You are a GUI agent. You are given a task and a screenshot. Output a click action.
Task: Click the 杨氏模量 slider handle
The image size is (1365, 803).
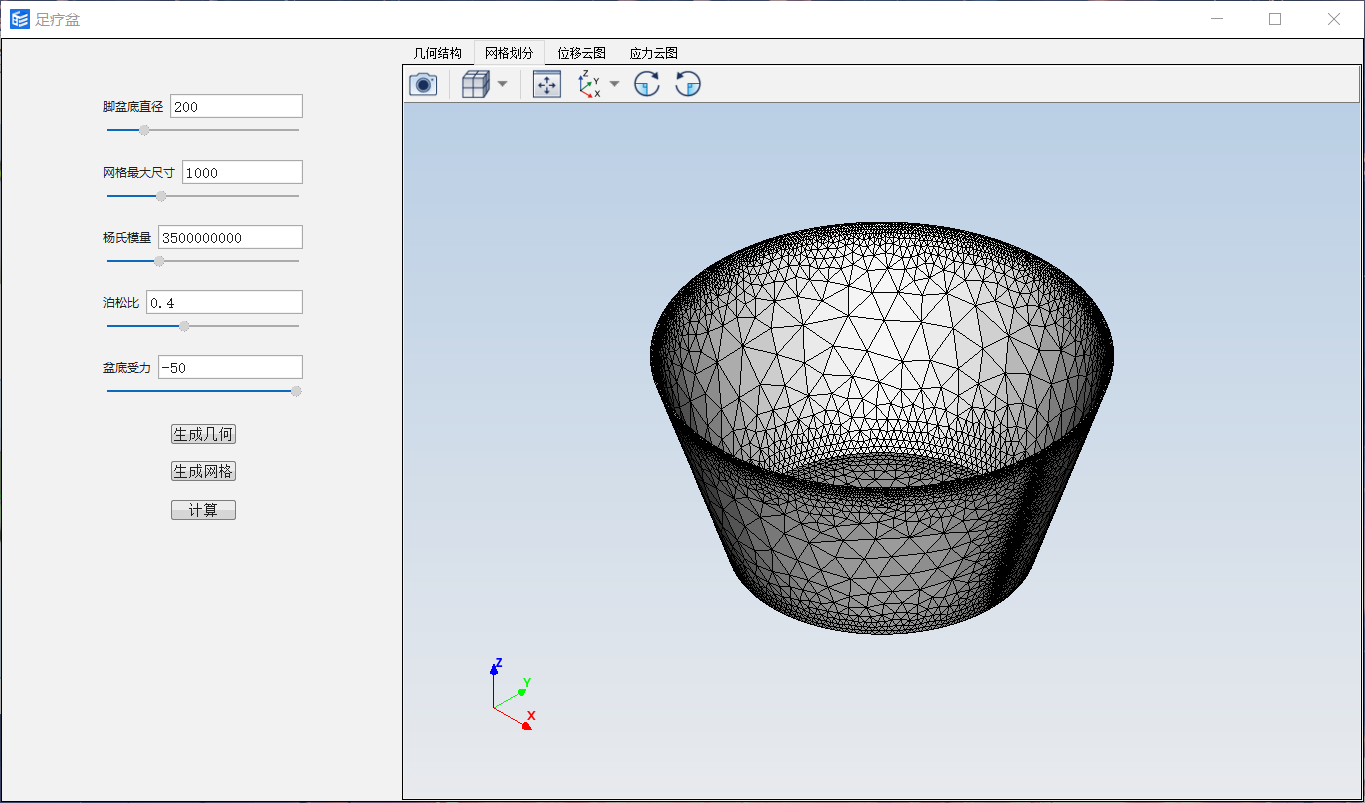coord(159,261)
